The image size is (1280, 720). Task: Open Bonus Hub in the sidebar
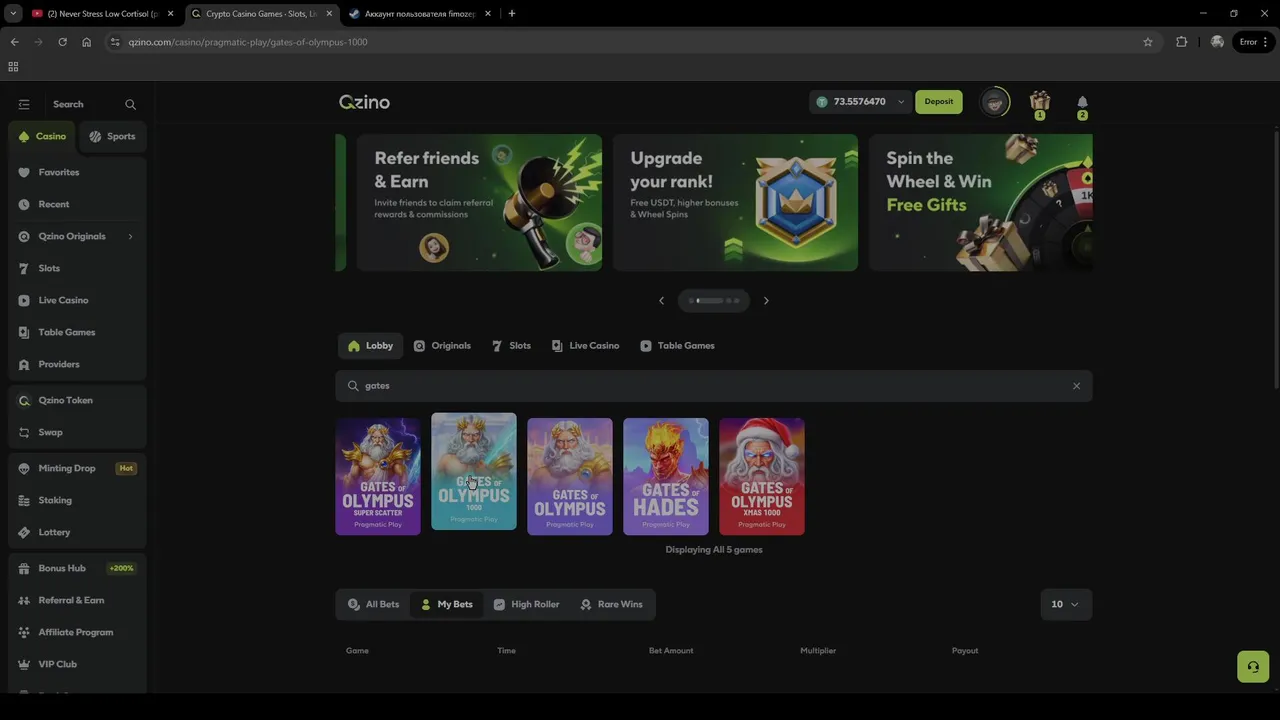pos(77,568)
